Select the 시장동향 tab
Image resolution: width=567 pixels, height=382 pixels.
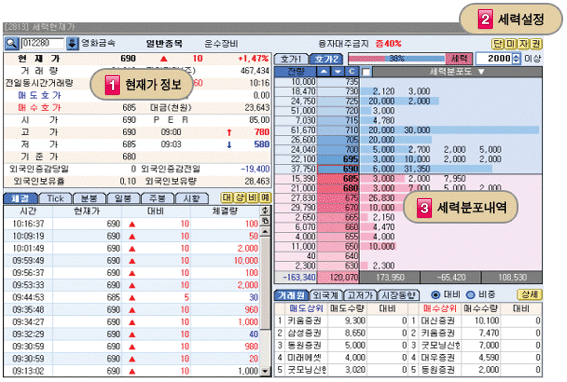(398, 295)
